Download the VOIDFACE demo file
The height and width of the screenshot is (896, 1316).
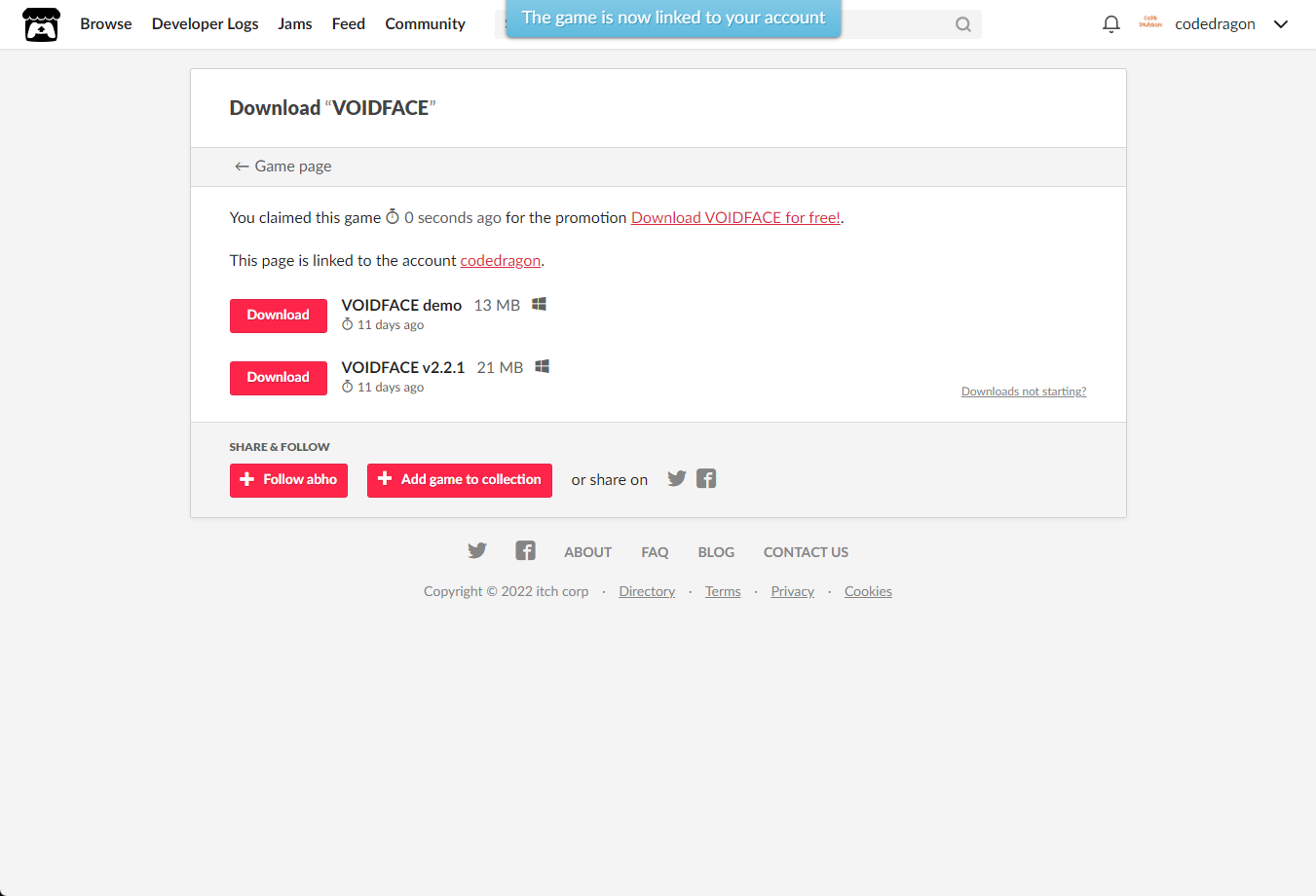coord(279,316)
